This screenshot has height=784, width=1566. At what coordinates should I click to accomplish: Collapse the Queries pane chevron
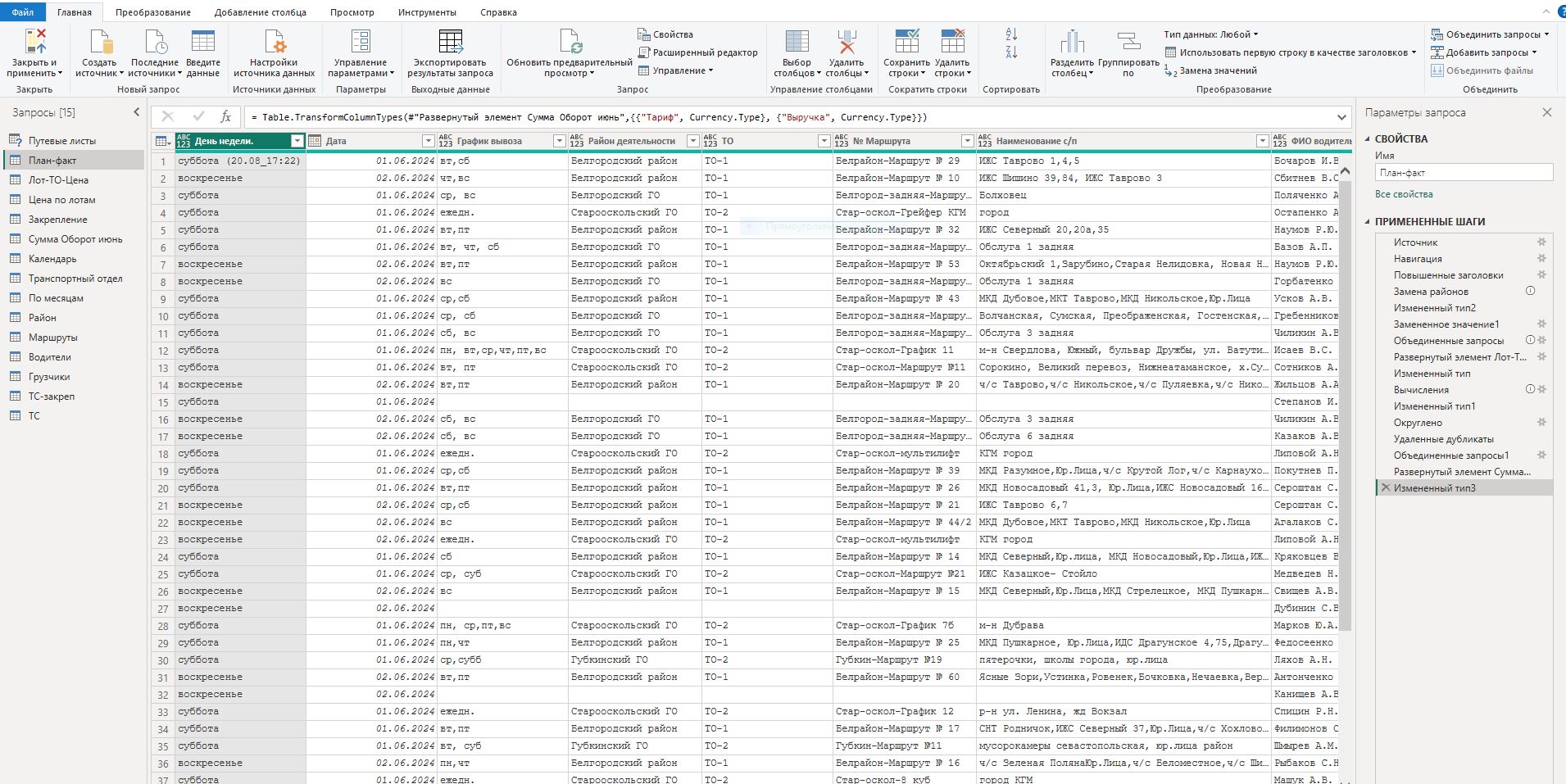pos(137,112)
